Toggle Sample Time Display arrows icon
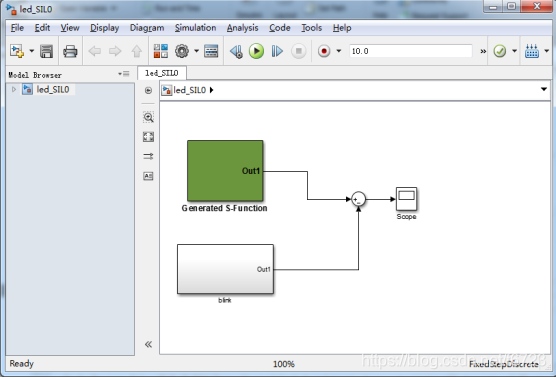 (148, 156)
